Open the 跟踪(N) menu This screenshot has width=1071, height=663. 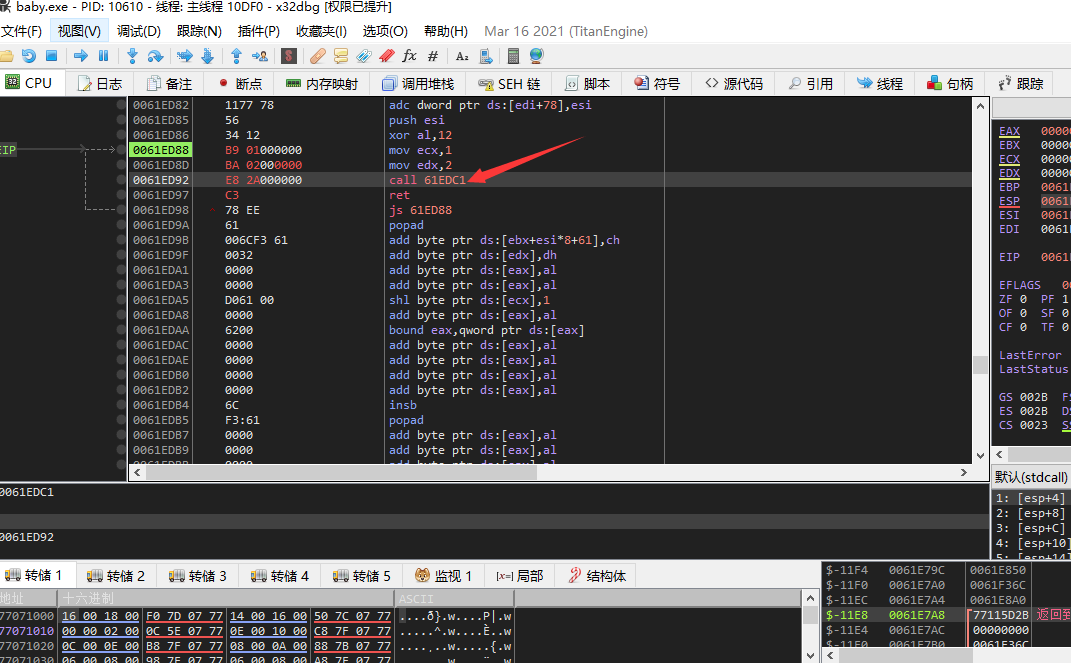[199, 31]
